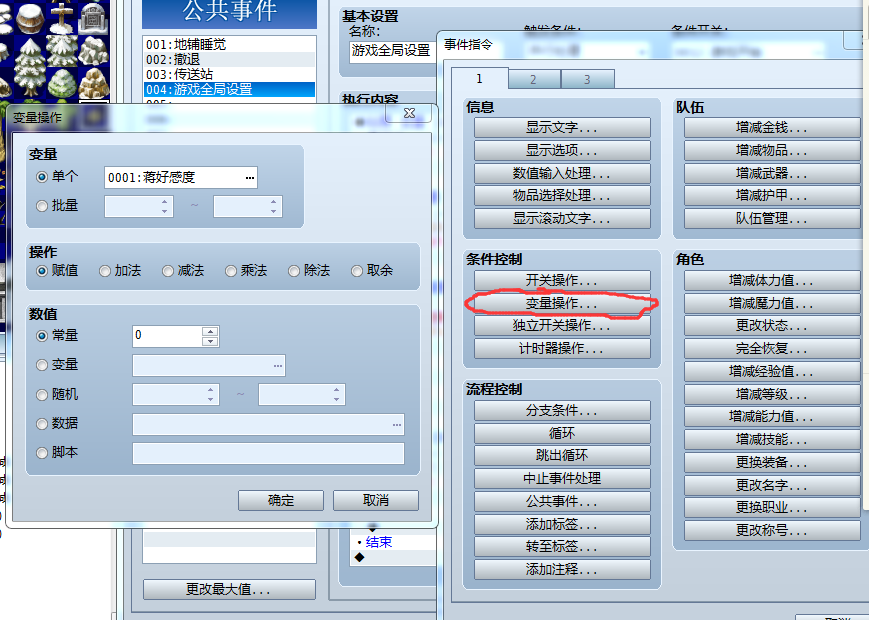Click the 显示文字... command button
The width and height of the screenshot is (869, 620).
pyautogui.click(x=562, y=127)
